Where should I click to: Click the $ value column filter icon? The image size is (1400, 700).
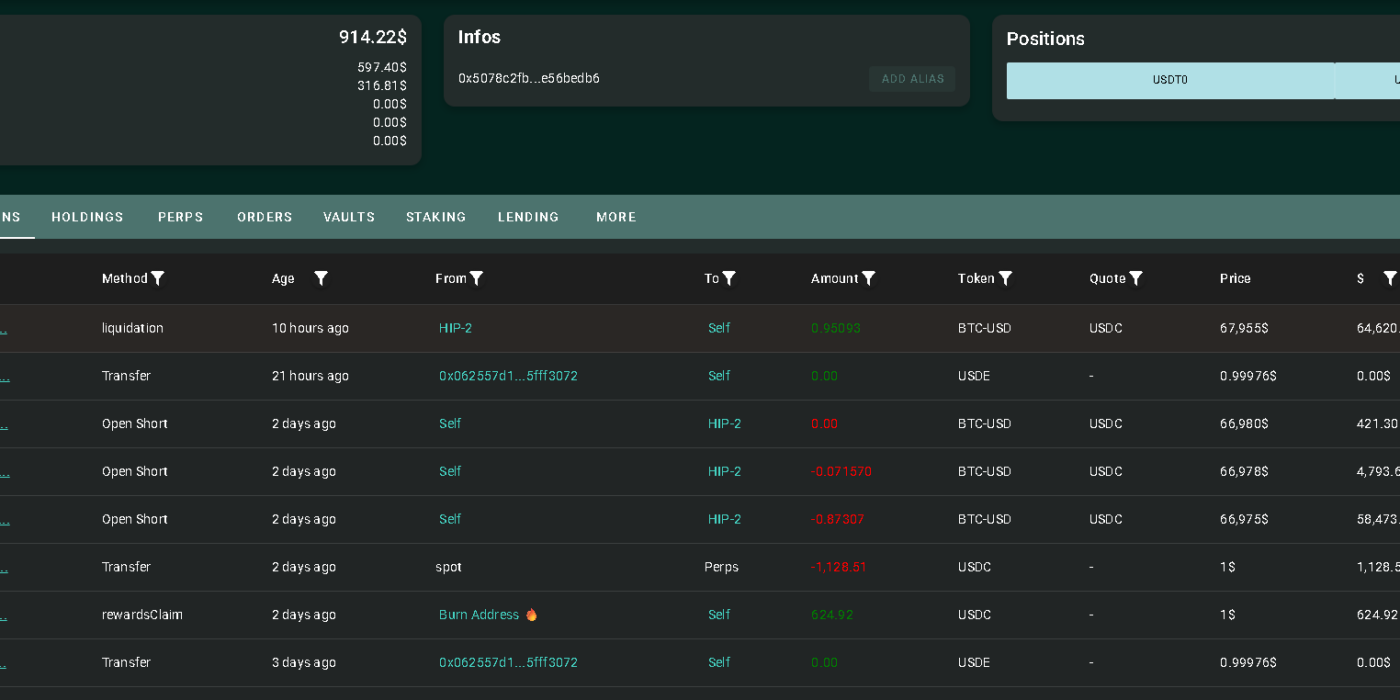pos(1389,279)
